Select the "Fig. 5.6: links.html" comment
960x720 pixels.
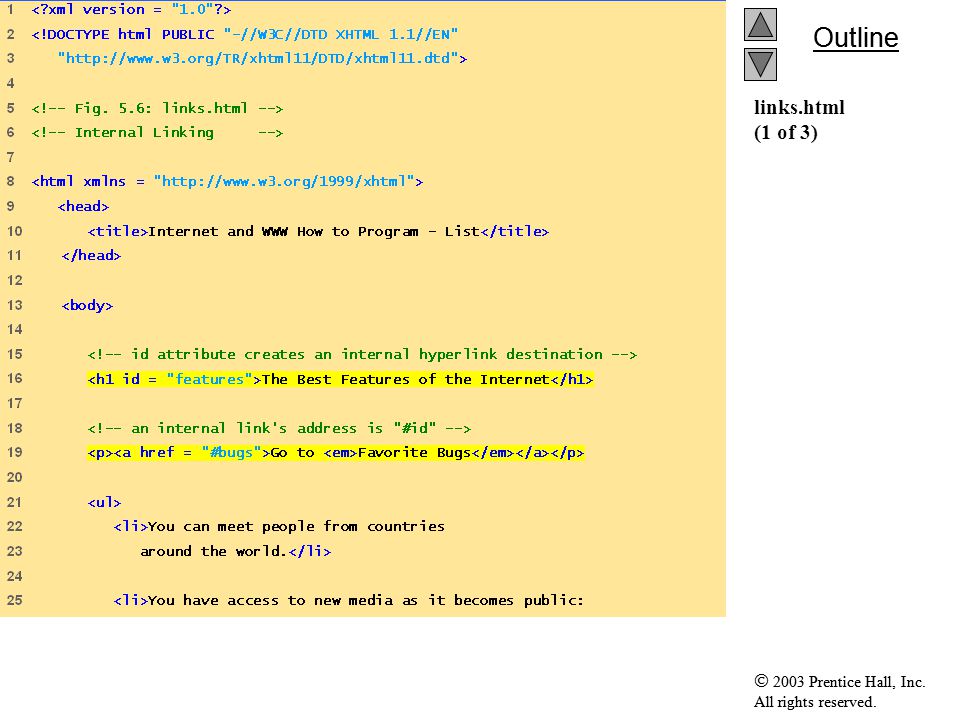click(x=157, y=108)
